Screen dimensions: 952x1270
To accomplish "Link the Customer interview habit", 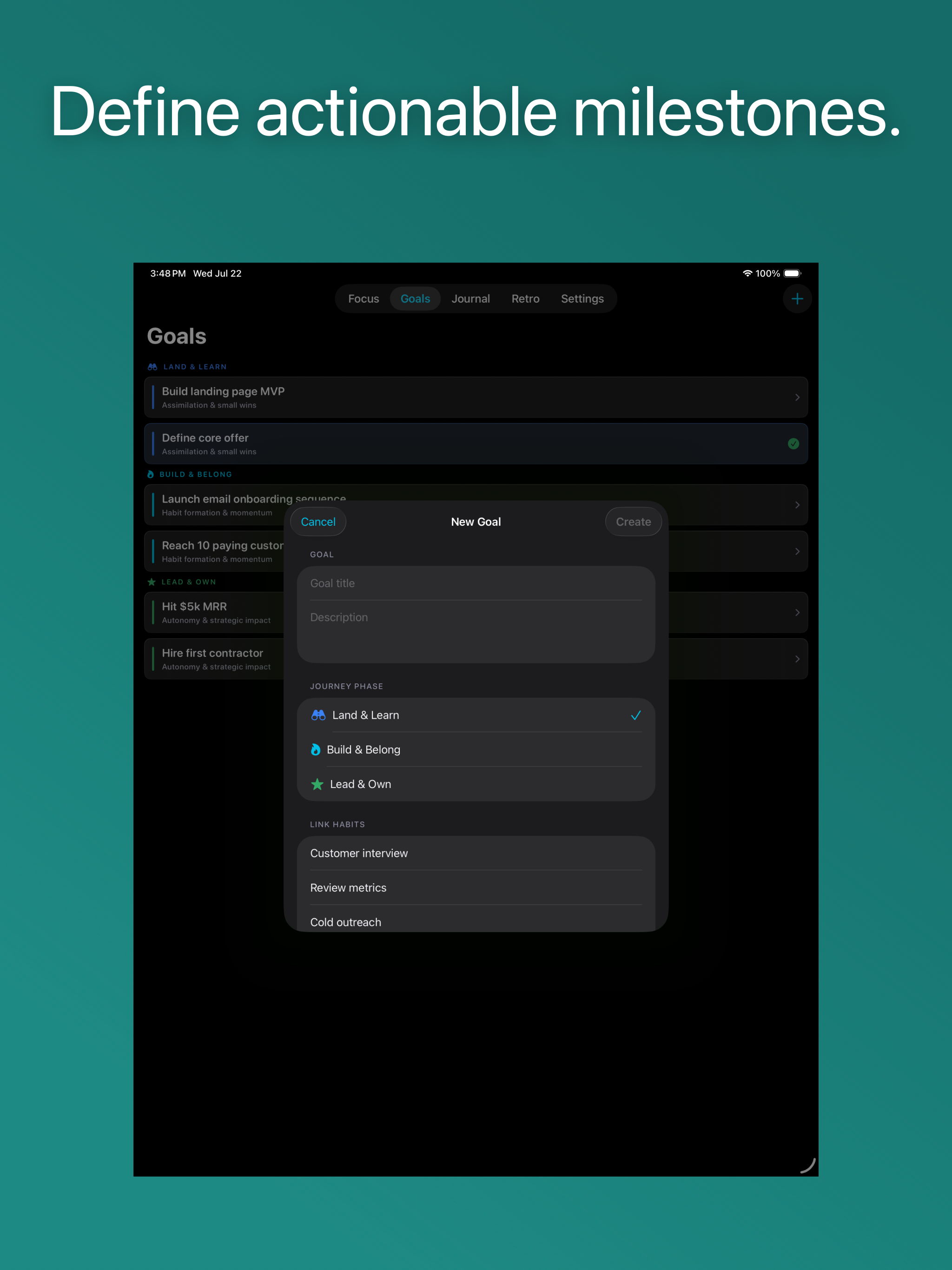I will [x=476, y=853].
